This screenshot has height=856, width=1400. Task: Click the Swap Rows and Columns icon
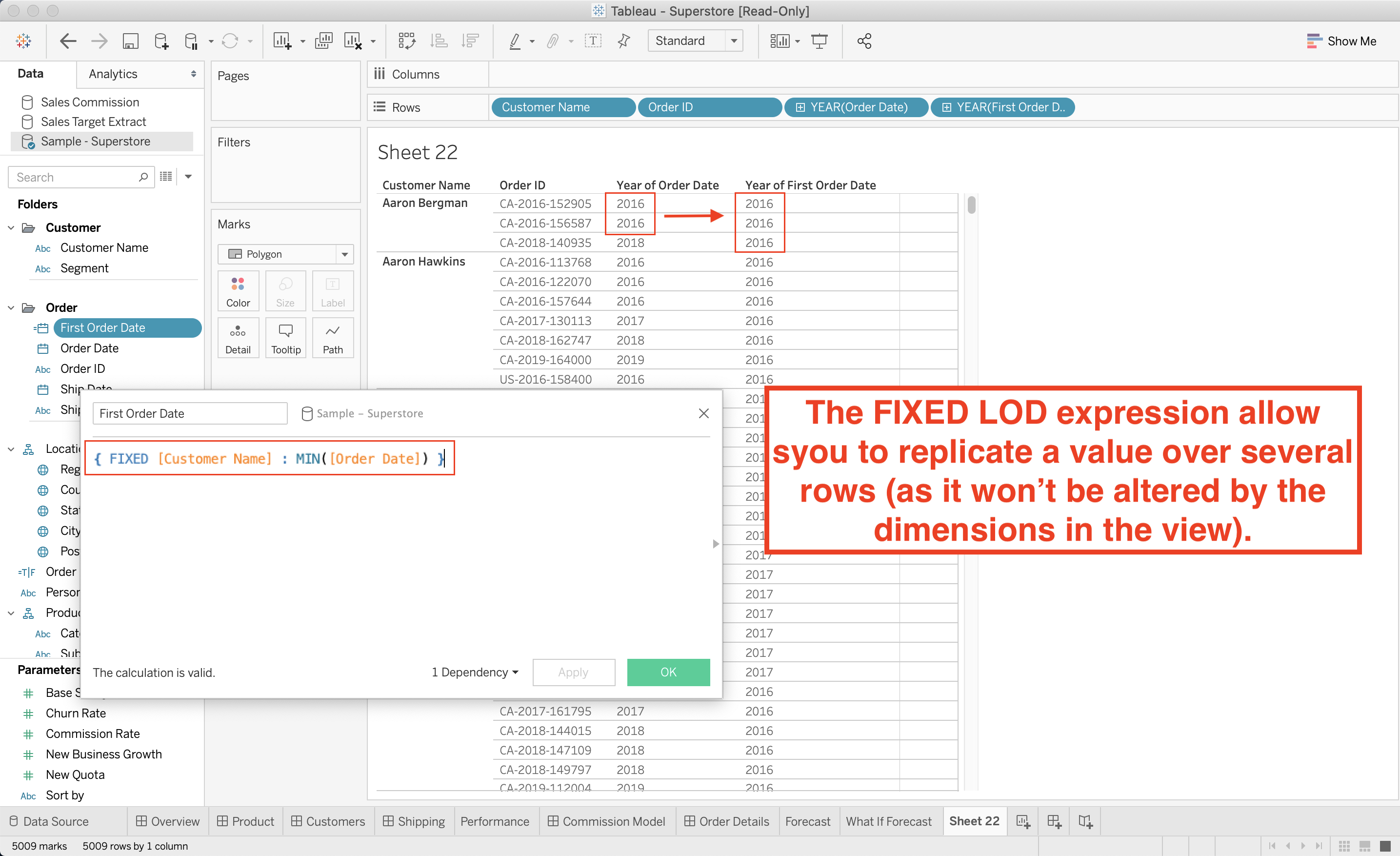pos(407,41)
